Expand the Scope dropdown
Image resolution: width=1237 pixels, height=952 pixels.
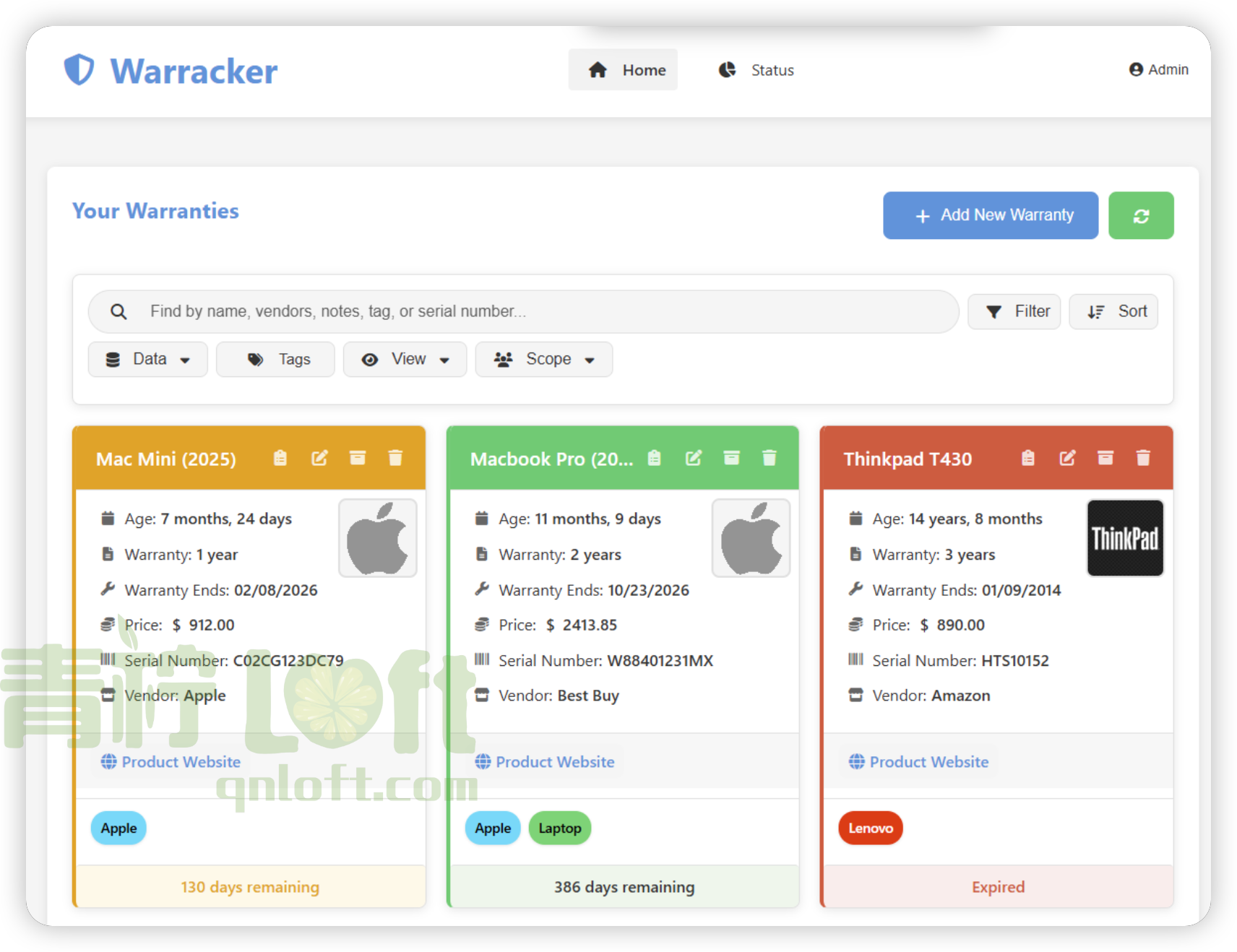point(543,360)
